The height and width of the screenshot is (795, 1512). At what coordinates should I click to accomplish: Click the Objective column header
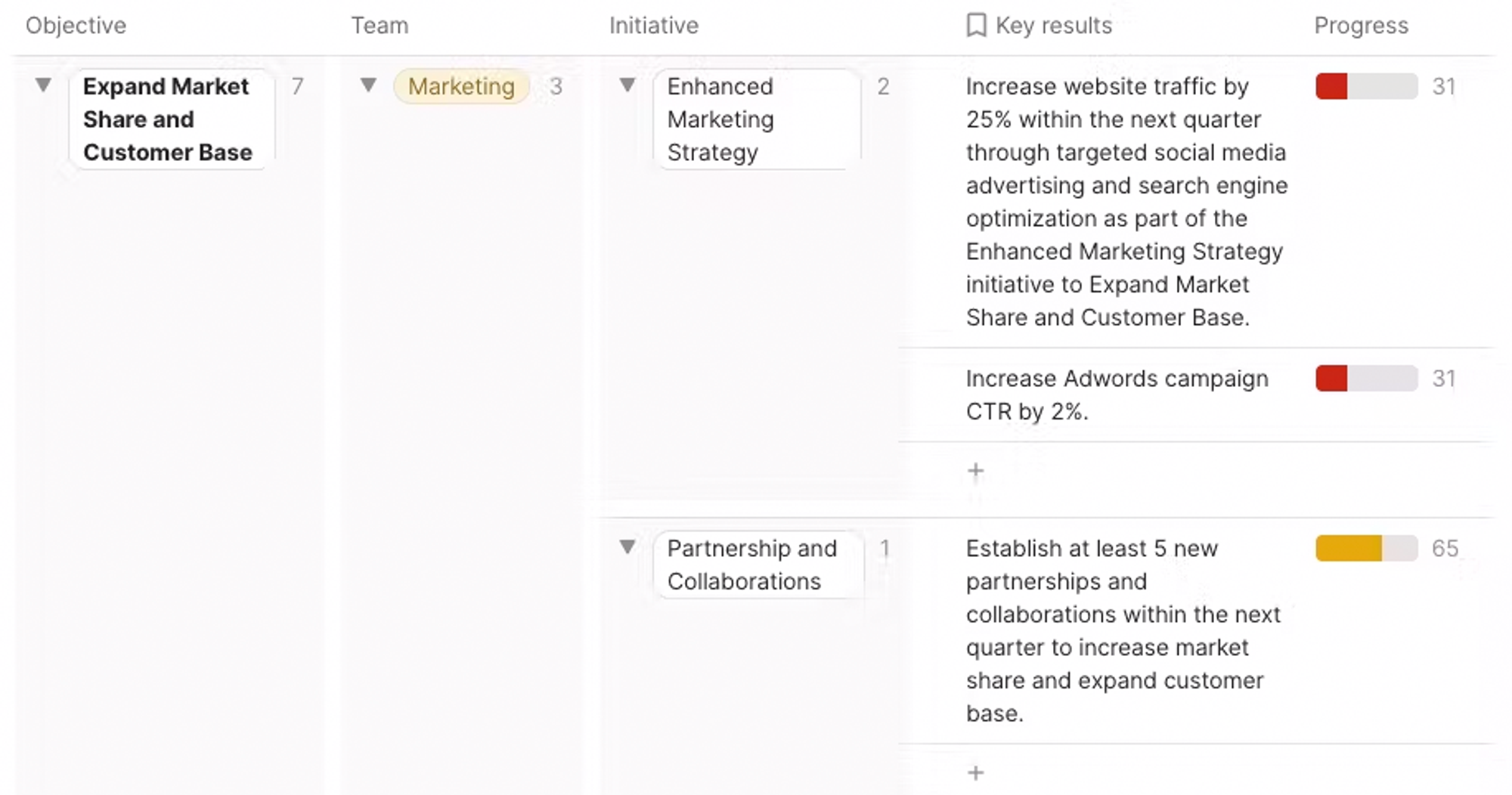click(76, 26)
